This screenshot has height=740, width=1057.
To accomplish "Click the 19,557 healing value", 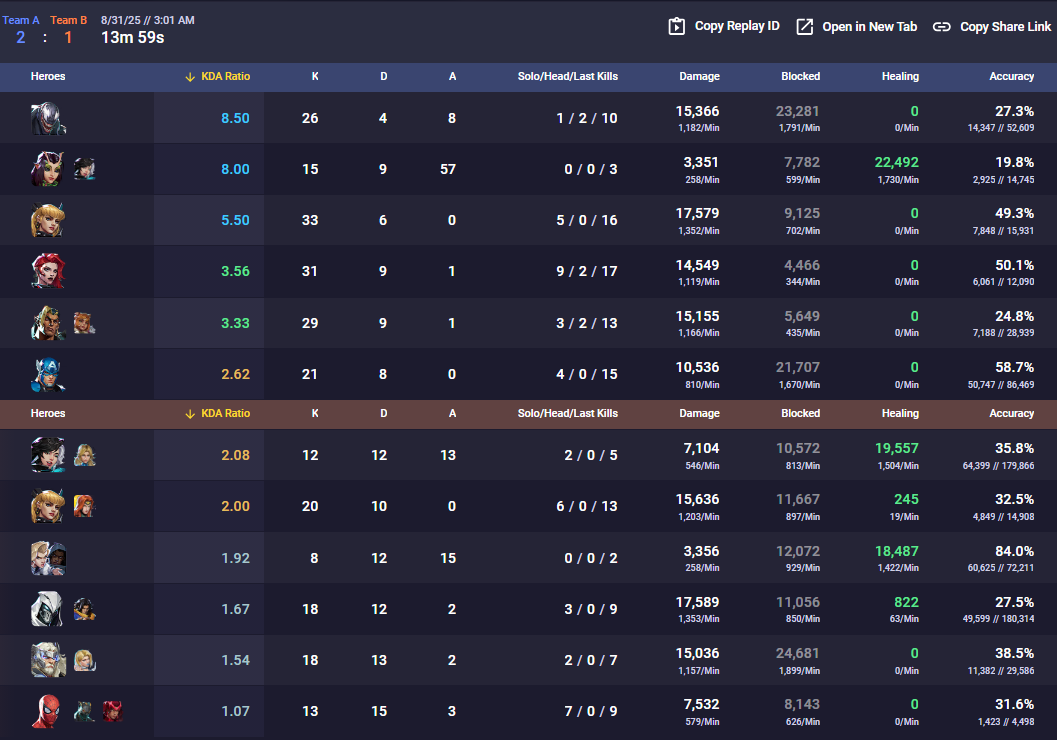I will (897, 448).
